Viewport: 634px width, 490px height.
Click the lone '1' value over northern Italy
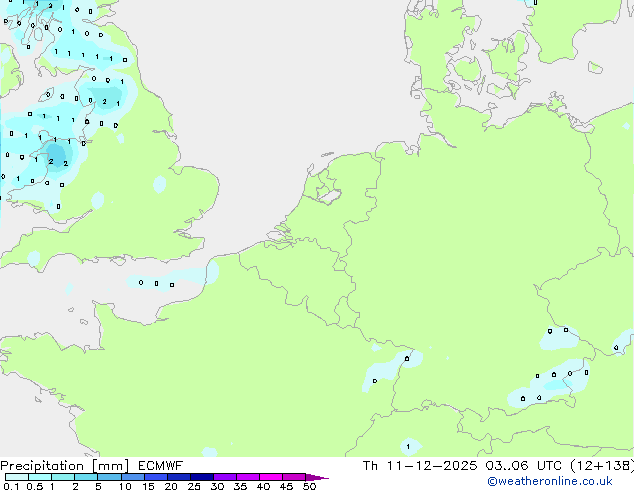408,447
